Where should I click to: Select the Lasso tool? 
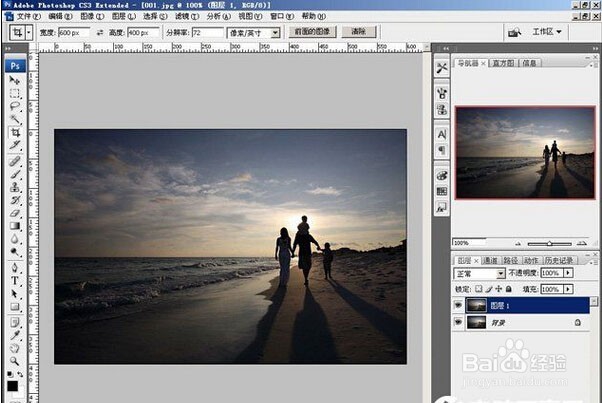(15, 106)
